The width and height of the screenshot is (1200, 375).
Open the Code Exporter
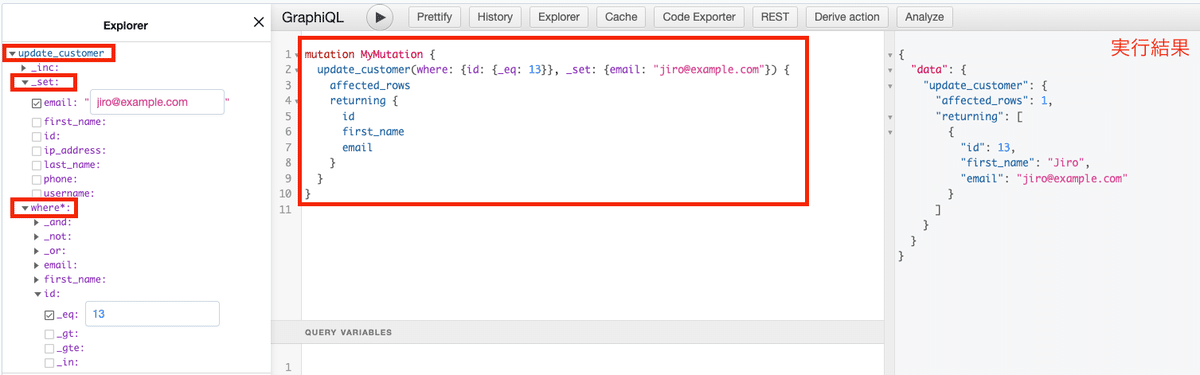tap(699, 17)
